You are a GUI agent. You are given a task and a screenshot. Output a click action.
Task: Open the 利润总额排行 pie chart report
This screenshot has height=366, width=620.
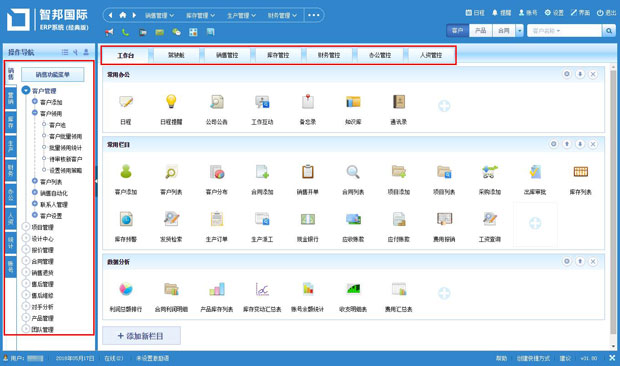pos(126,289)
